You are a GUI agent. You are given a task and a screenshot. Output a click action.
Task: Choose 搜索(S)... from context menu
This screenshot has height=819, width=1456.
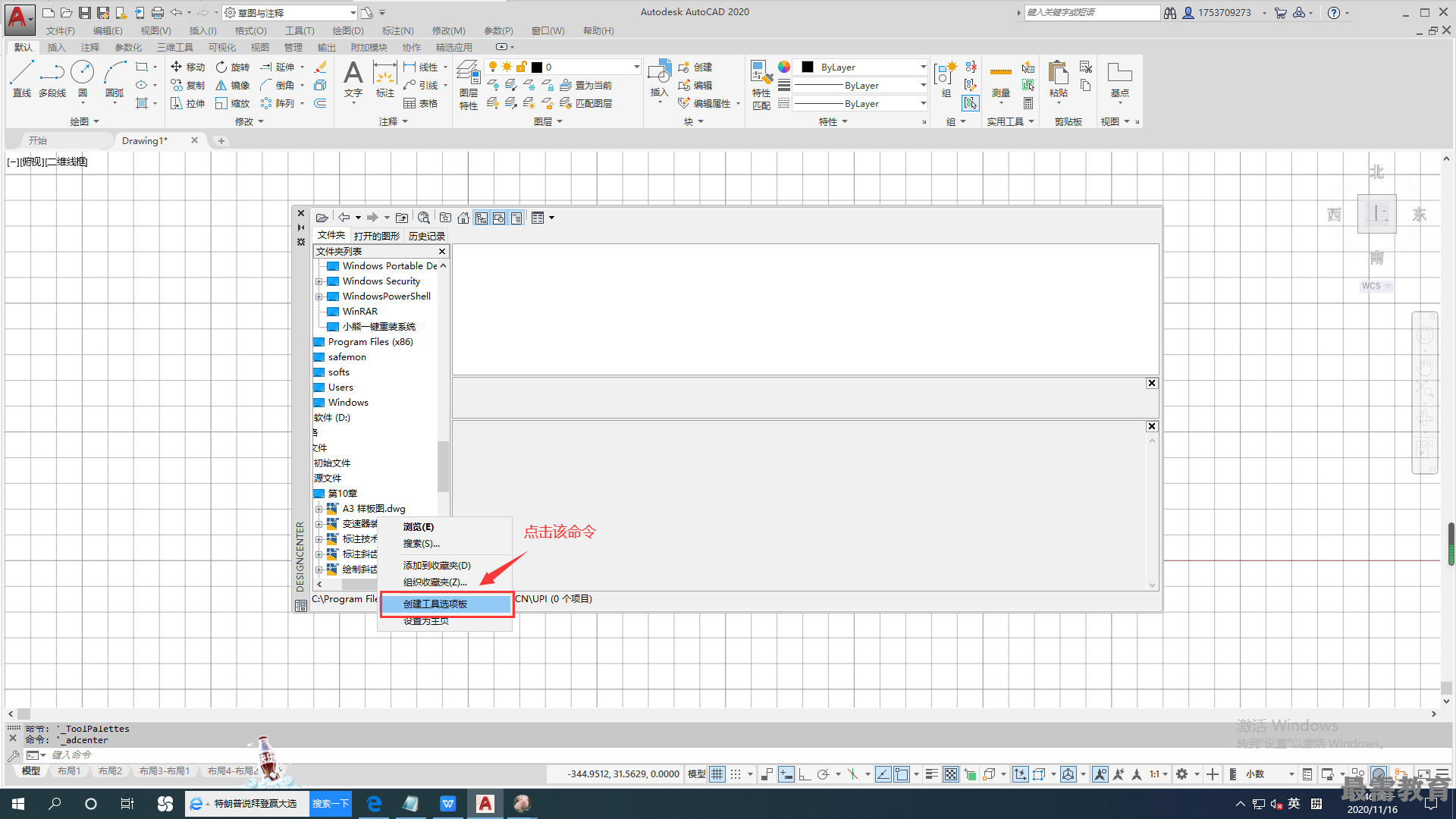[x=422, y=543]
